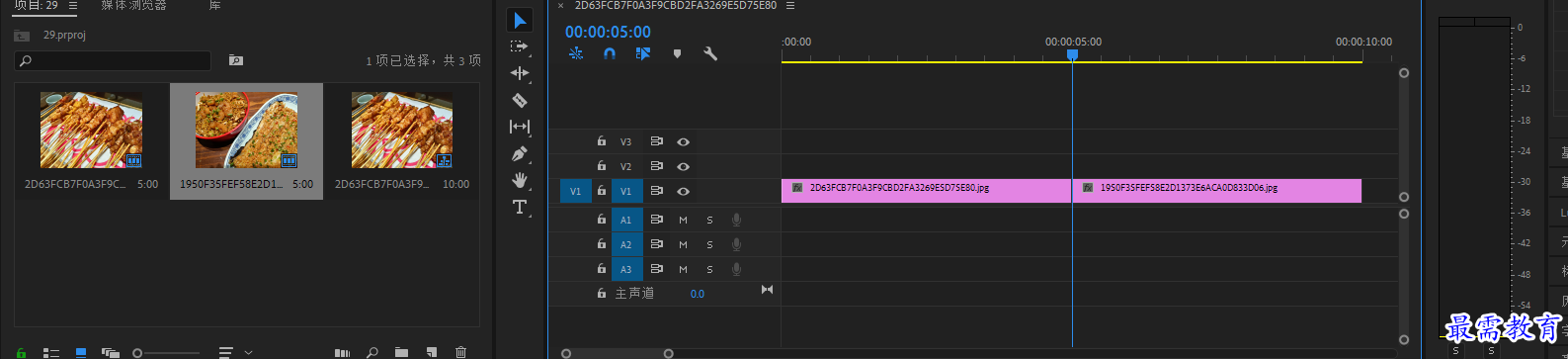Select the Selection arrow tool
Image resolution: width=1568 pixels, height=359 pixels.
520,21
